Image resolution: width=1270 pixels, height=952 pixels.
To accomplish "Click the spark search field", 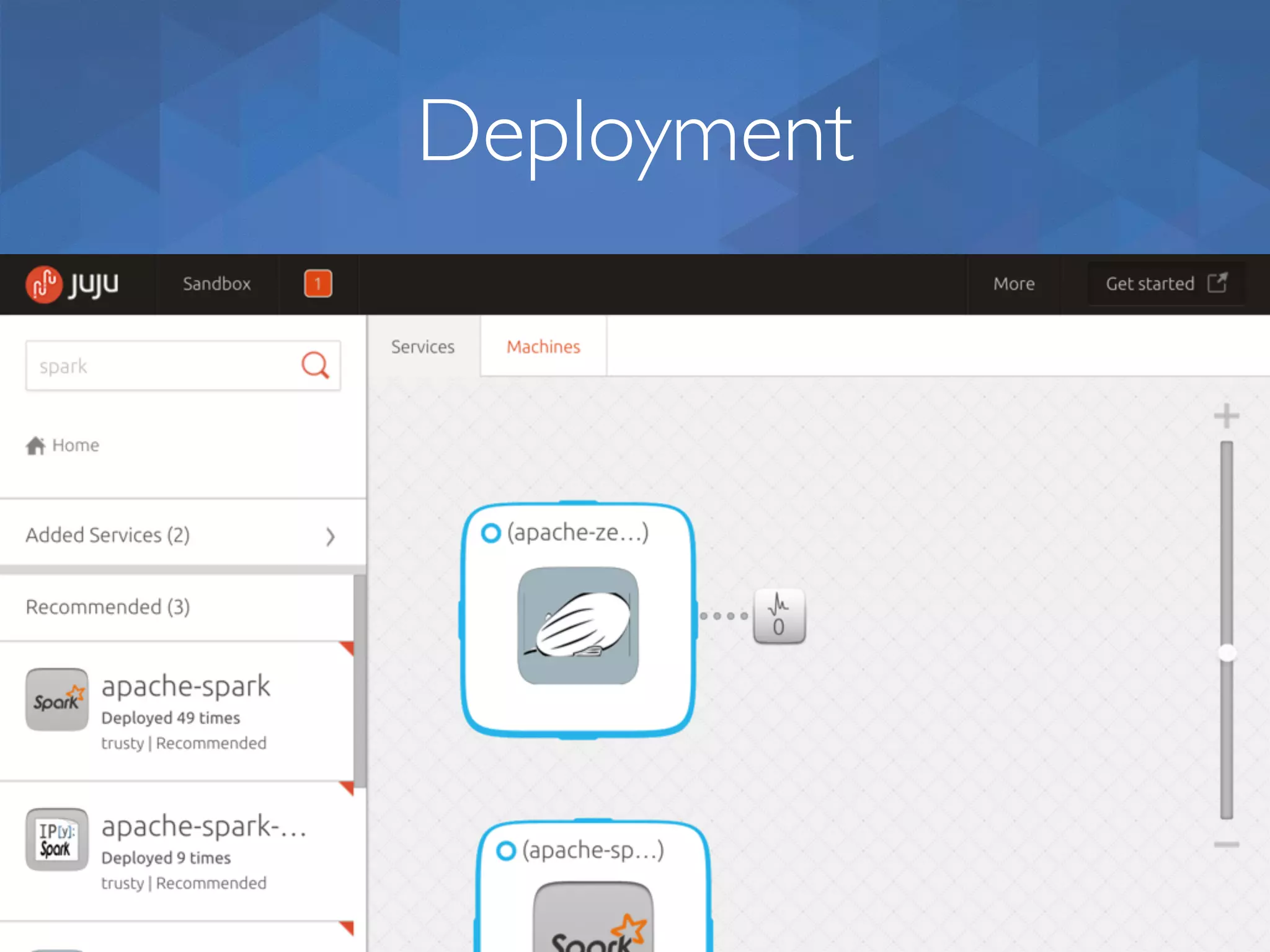I will click(183, 366).
